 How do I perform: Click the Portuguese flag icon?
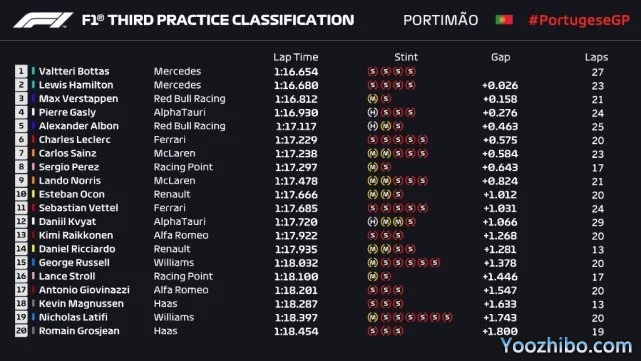(504, 20)
